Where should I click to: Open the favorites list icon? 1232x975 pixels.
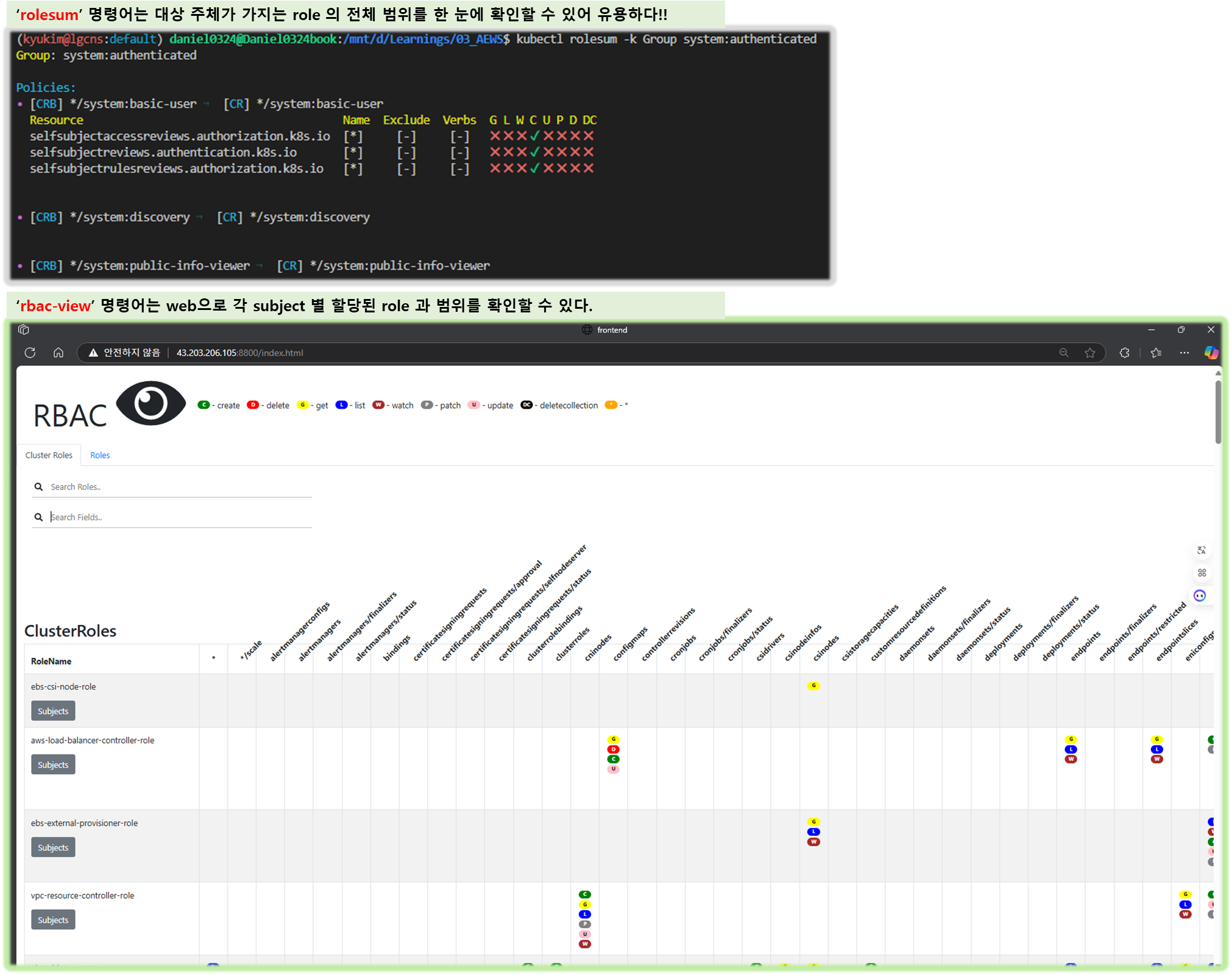click(1156, 353)
